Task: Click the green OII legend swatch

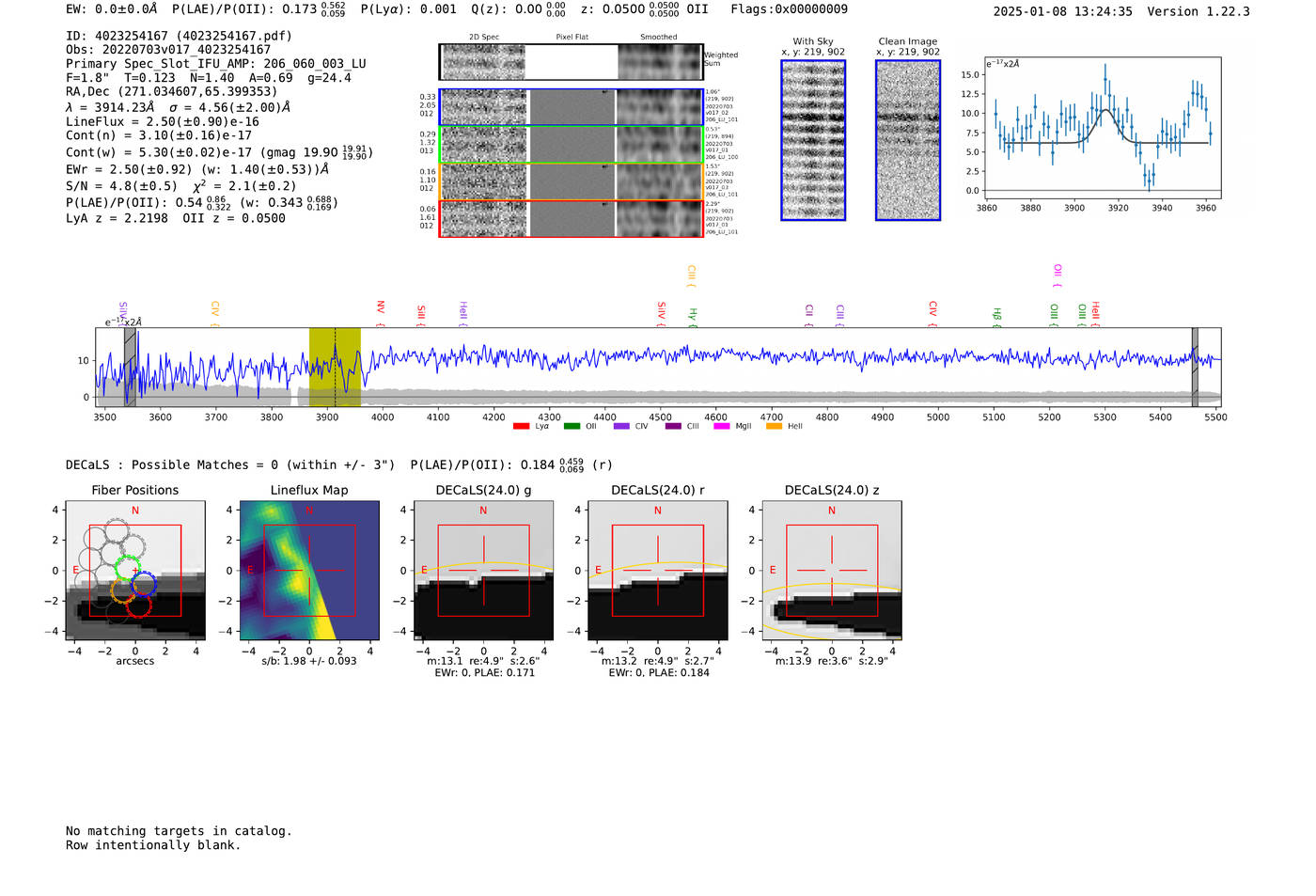Action: coord(572,427)
